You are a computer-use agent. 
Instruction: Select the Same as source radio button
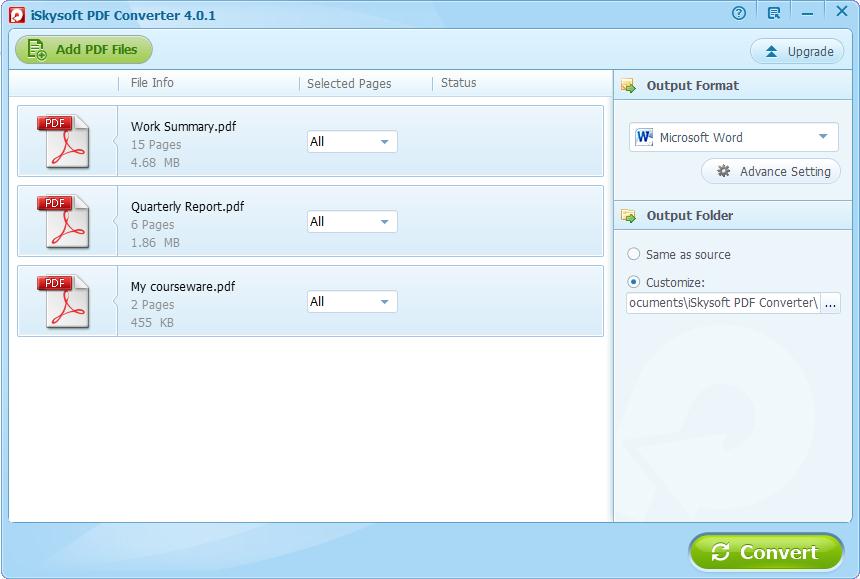click(x=633, y=254)
